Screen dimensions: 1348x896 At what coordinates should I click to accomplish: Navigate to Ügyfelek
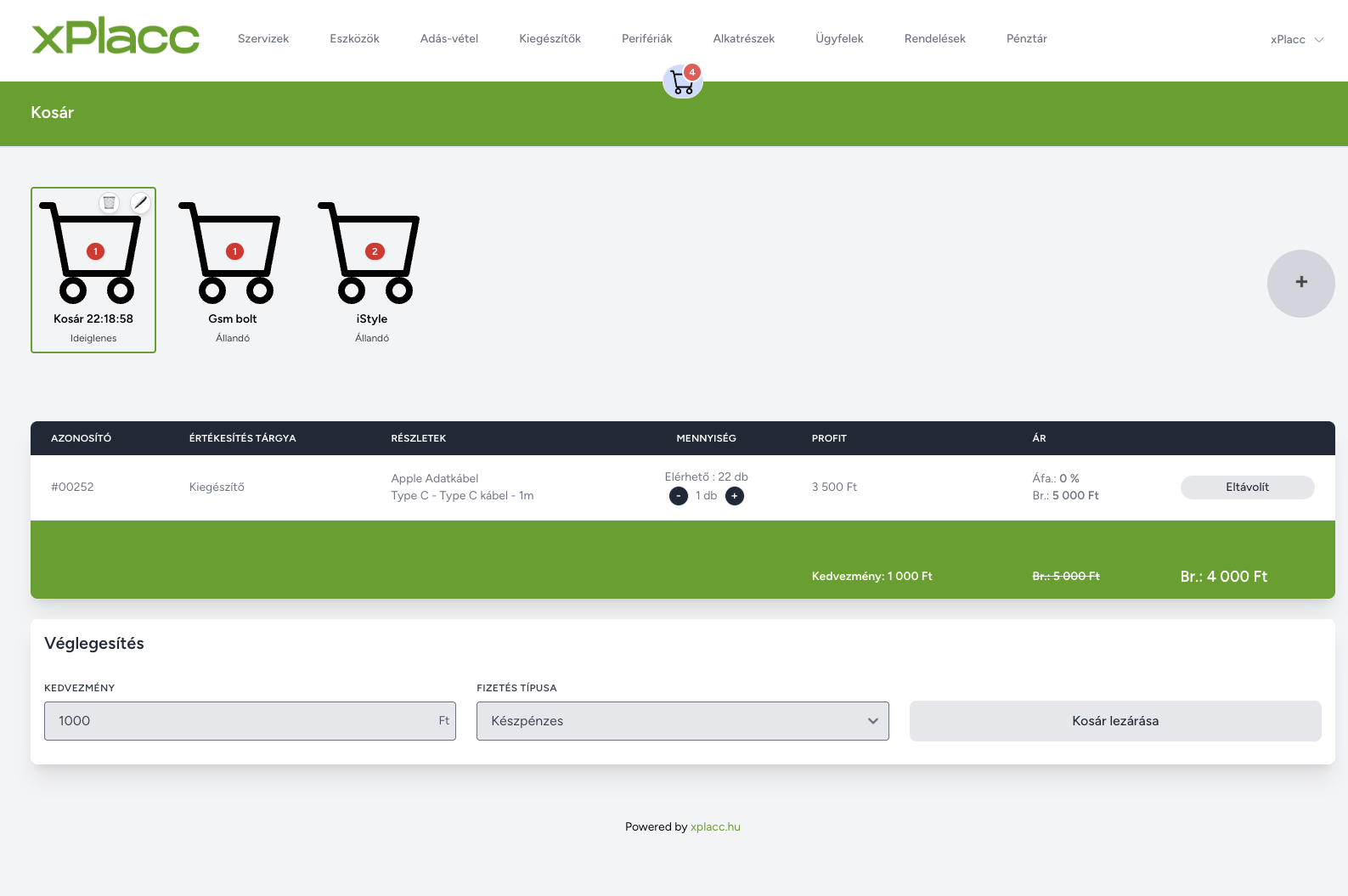839,39
